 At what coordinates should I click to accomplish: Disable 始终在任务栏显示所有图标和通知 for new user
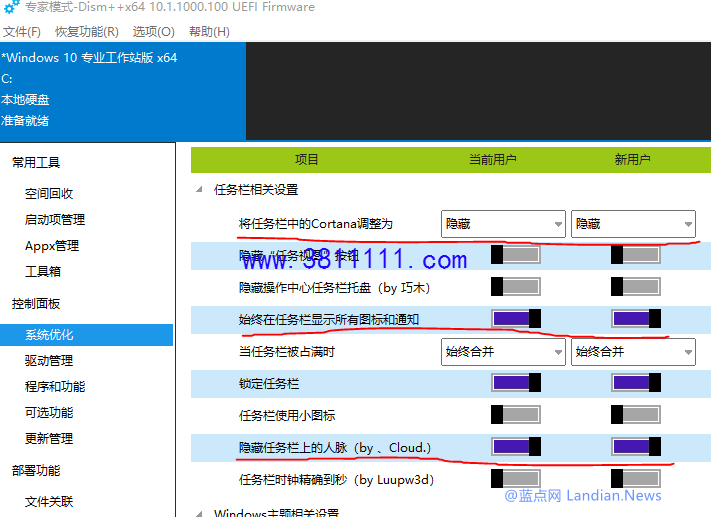636,318
